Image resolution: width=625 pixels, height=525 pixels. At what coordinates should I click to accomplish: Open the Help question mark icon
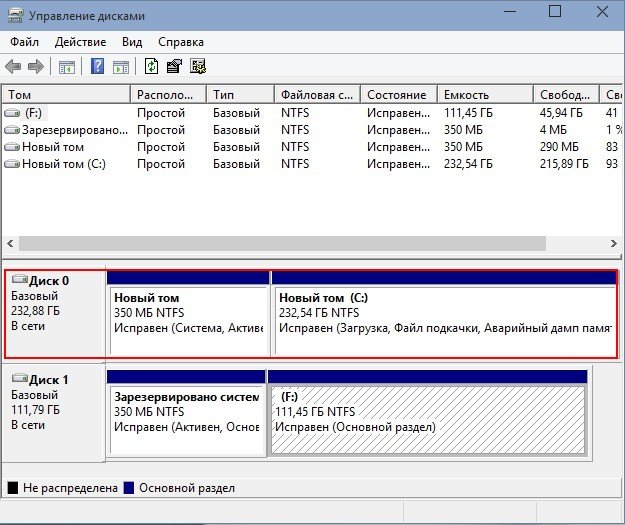tap(97, 66)
